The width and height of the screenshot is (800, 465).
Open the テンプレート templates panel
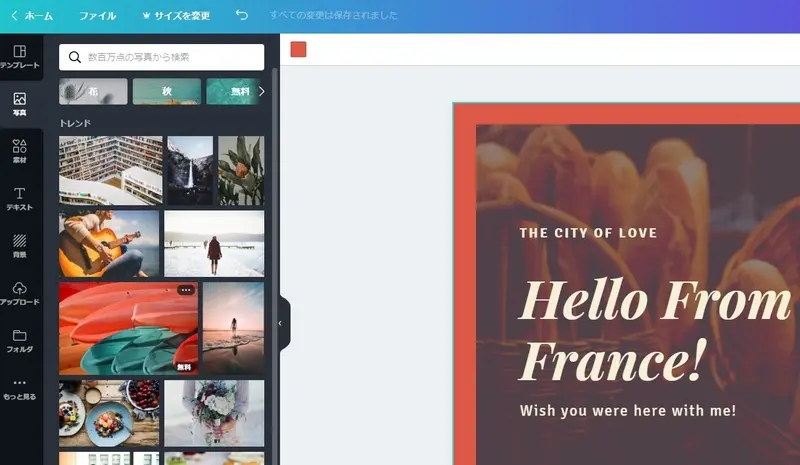[20, 56]
